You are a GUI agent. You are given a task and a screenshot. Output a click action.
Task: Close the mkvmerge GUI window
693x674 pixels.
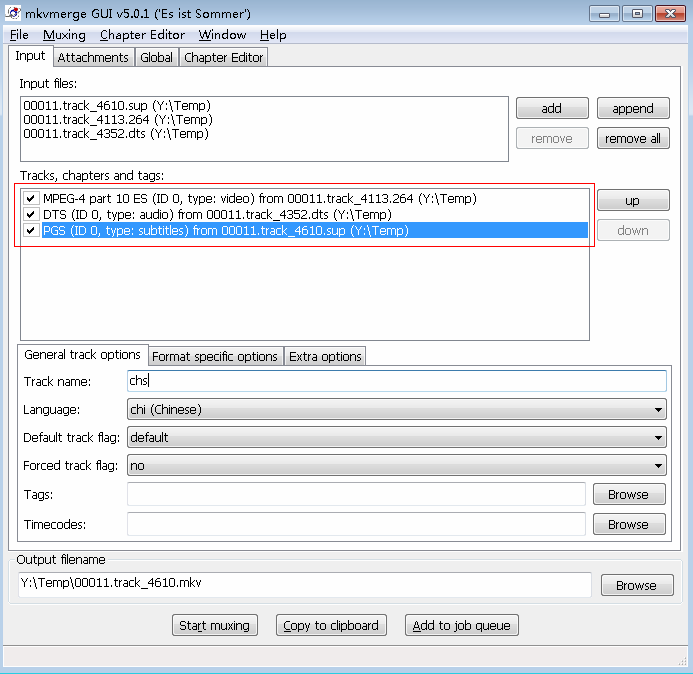pos(670,14)
